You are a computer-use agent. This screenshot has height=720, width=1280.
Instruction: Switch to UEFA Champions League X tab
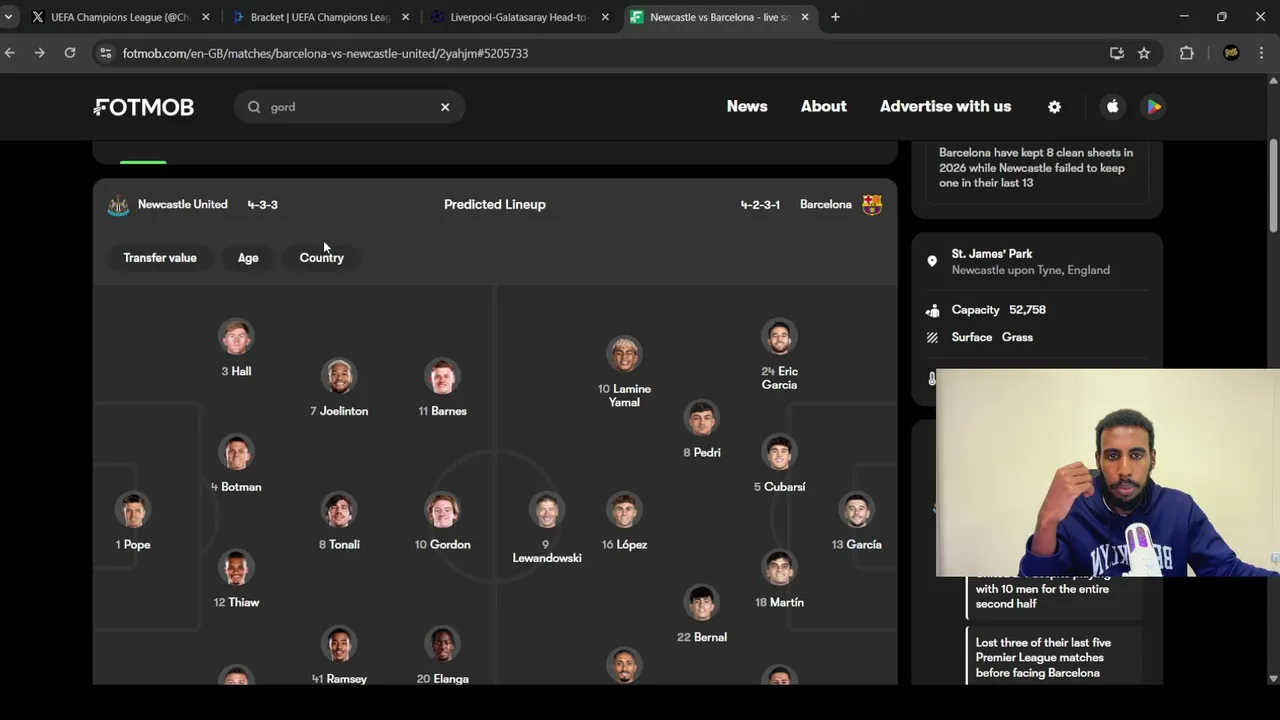point(122,17)
